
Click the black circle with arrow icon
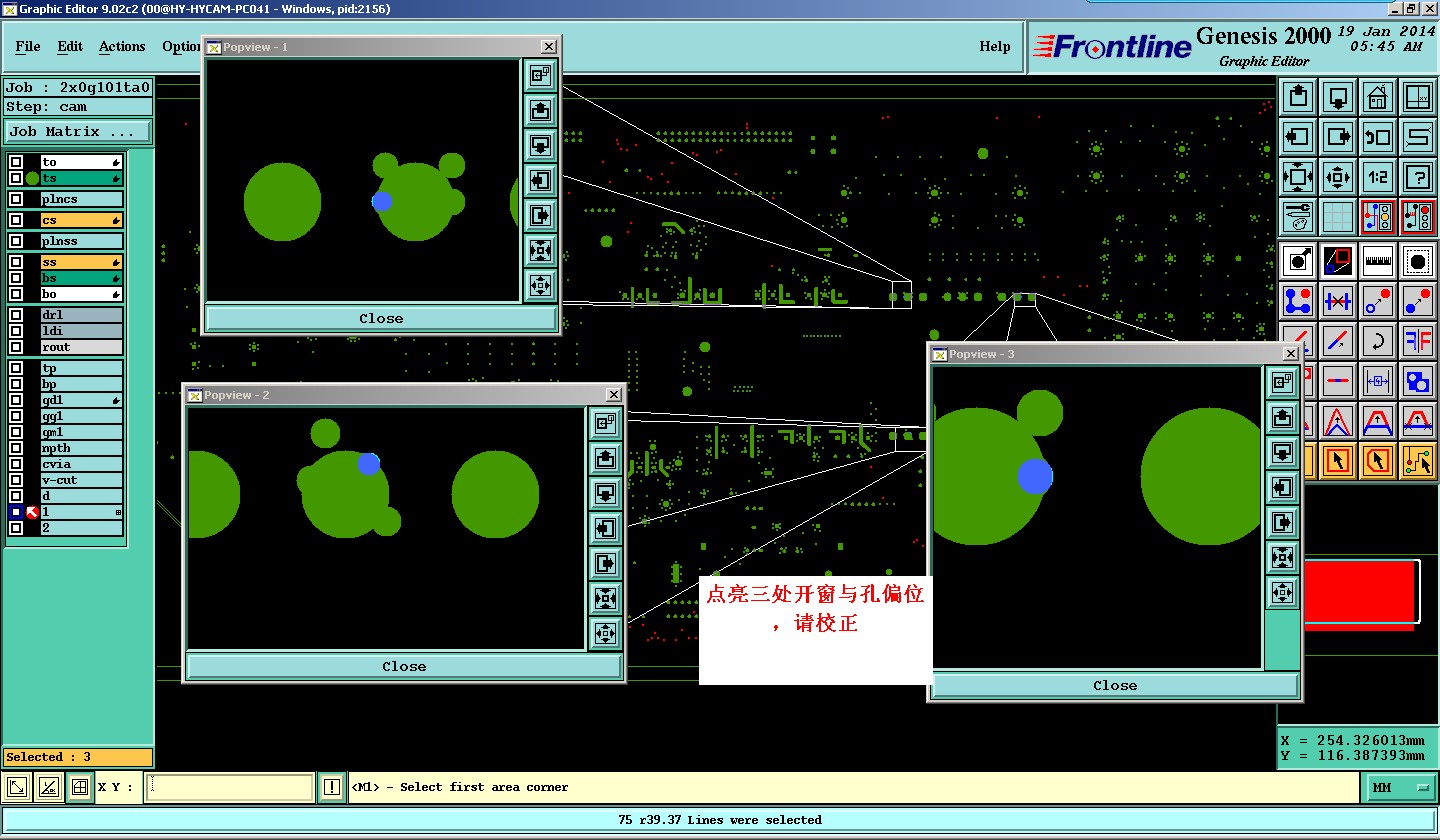coord(1298,261)
